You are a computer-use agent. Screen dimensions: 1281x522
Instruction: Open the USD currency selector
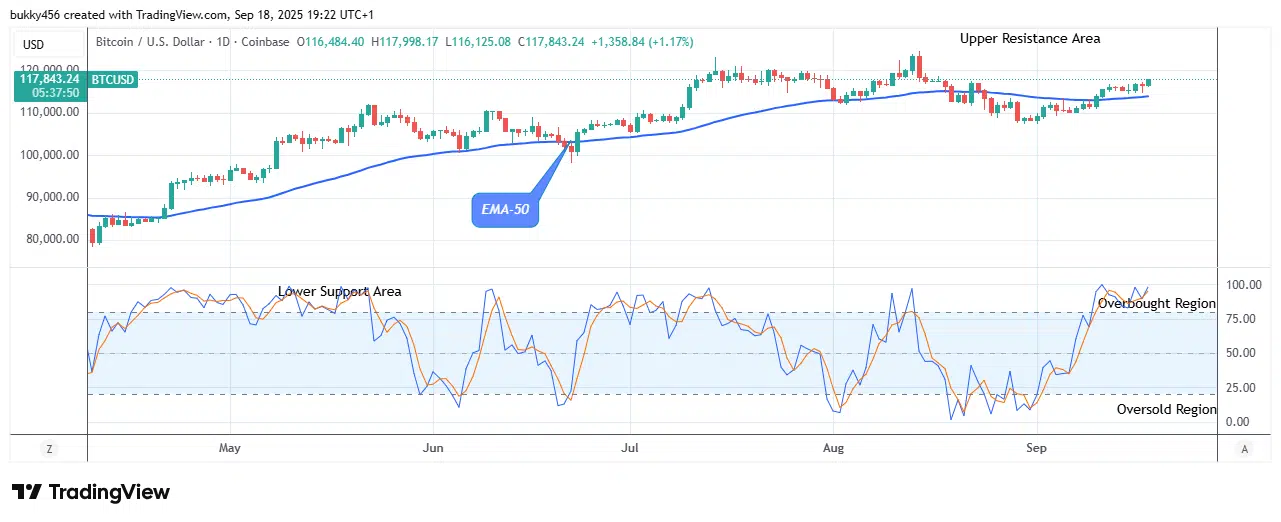pos(34,44)
